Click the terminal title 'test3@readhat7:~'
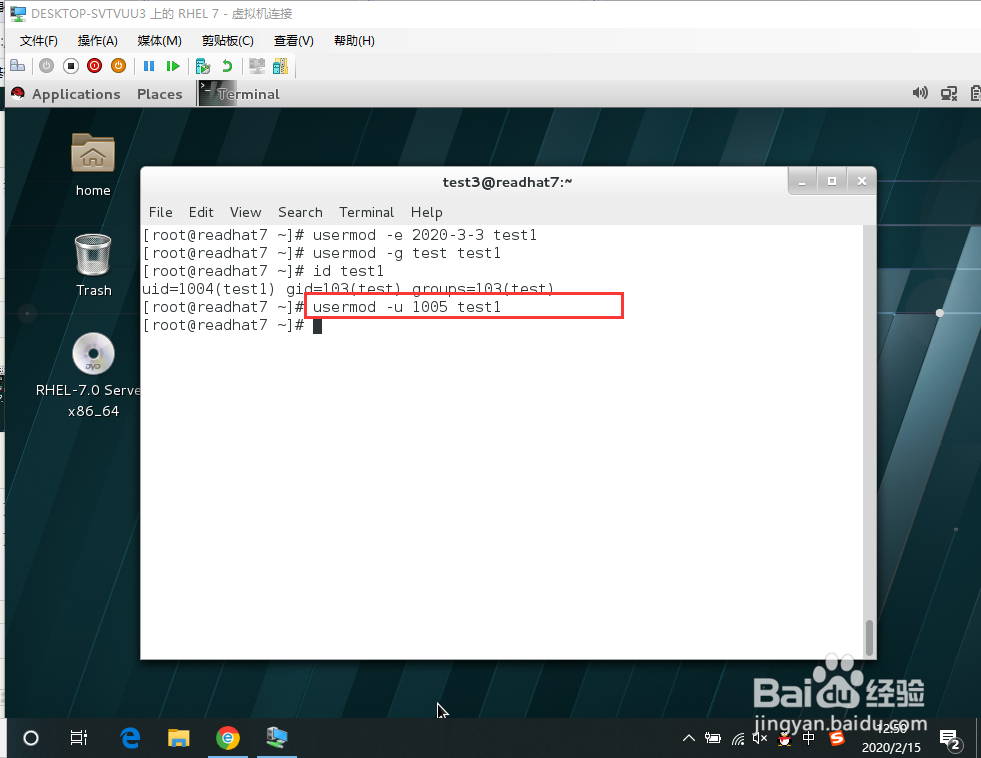Viewport: 981px width, 758px height. (x=507, y=182)
